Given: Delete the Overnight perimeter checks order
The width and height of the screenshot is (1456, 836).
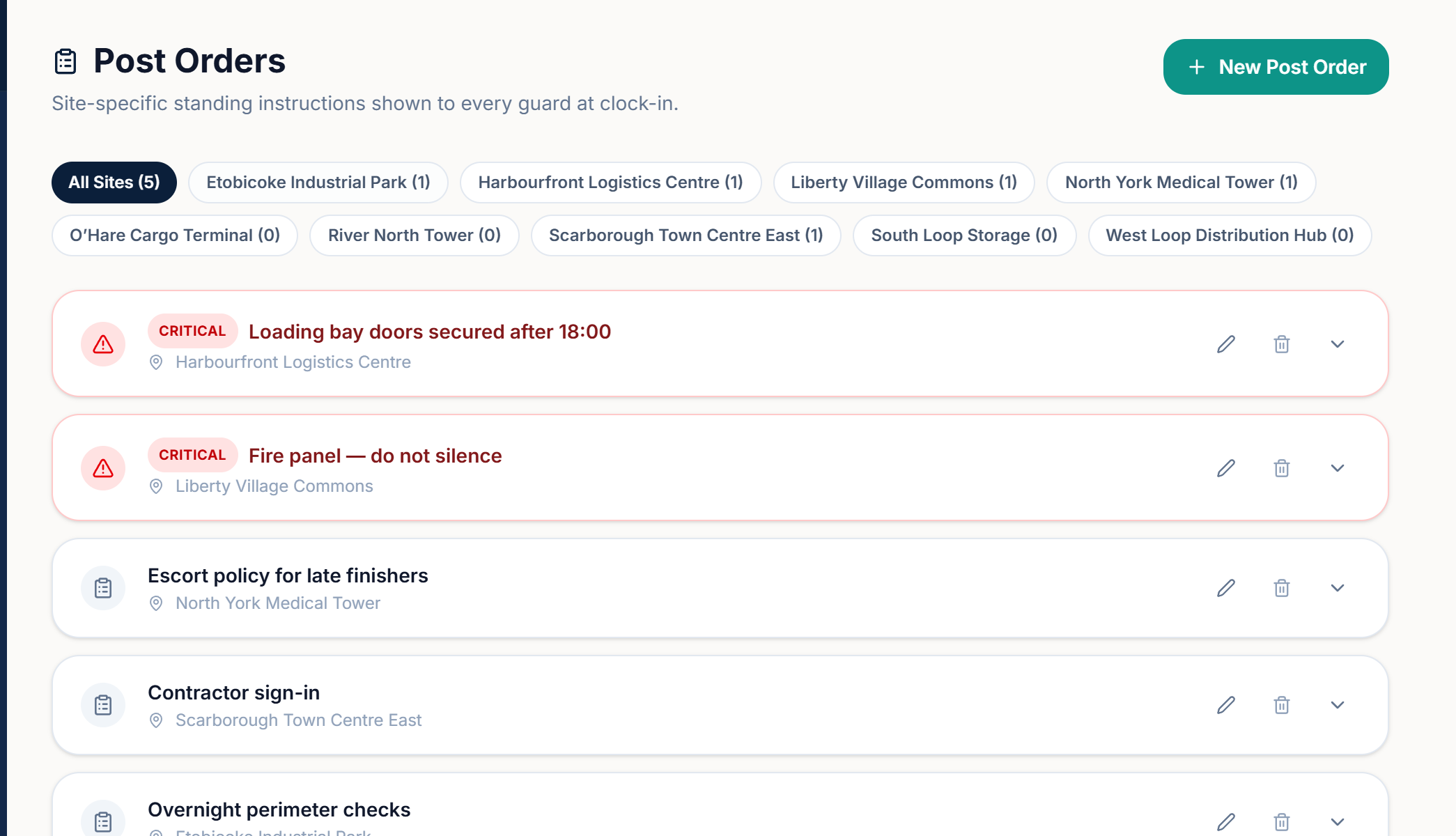Looking at the screenshot, I should point(1282,822).
